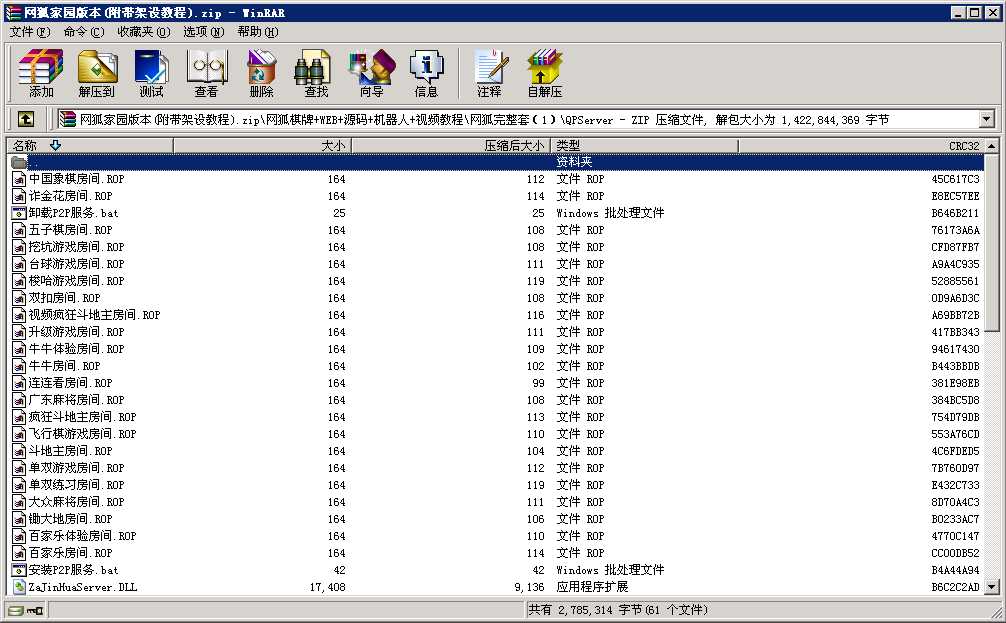Expand the address bar path dropdown
This screenshot has width=1006, height=623.
tap(986, 119)
